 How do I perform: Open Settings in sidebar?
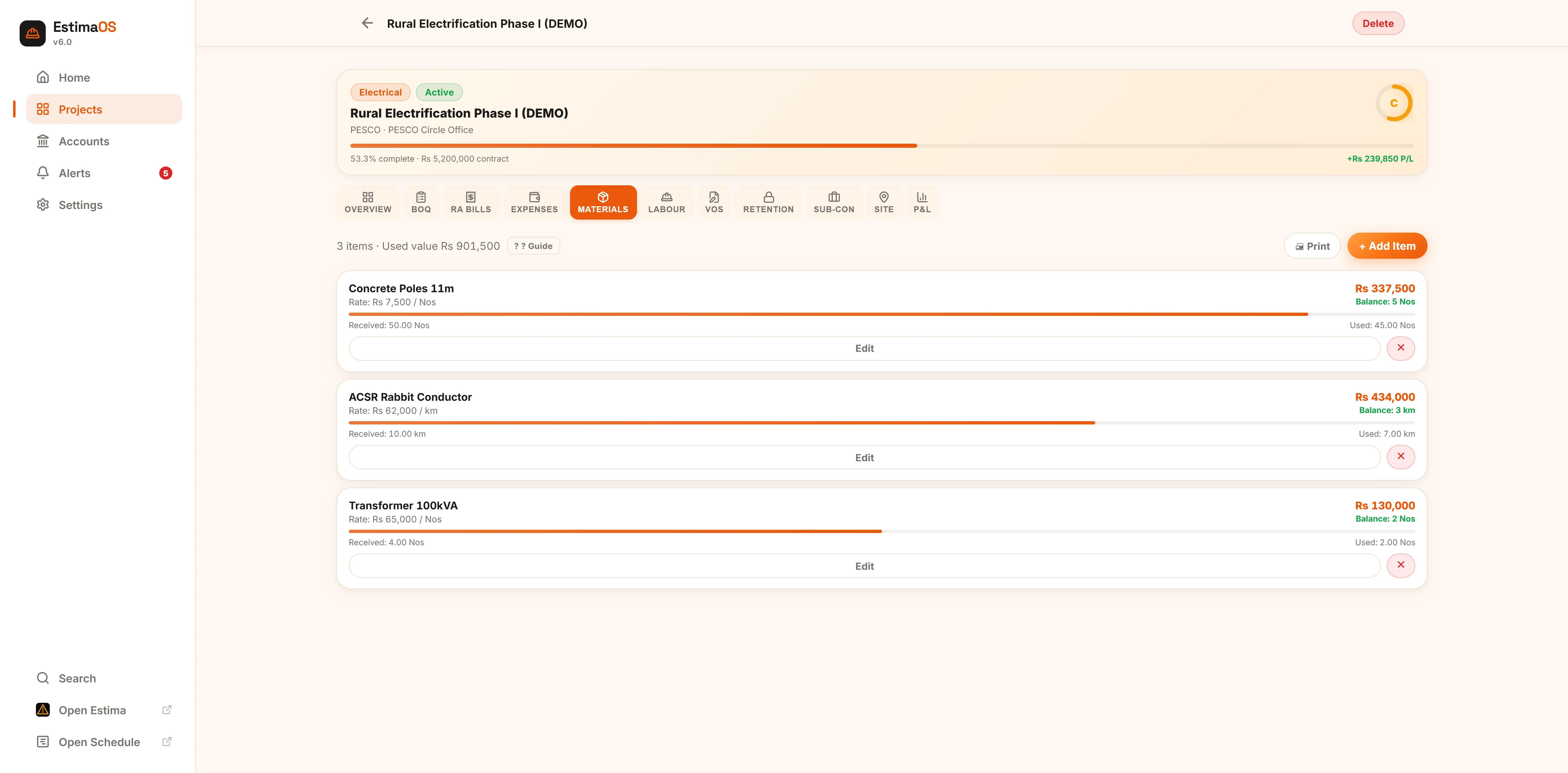(x=103, y=204)
